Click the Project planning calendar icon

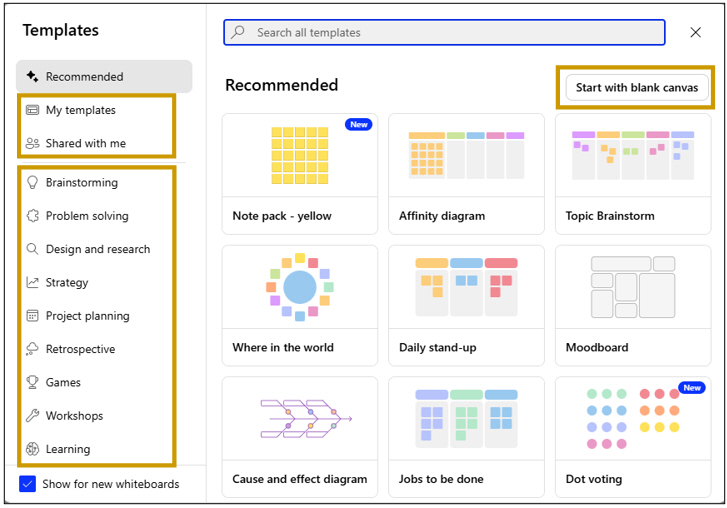point(32,316)
